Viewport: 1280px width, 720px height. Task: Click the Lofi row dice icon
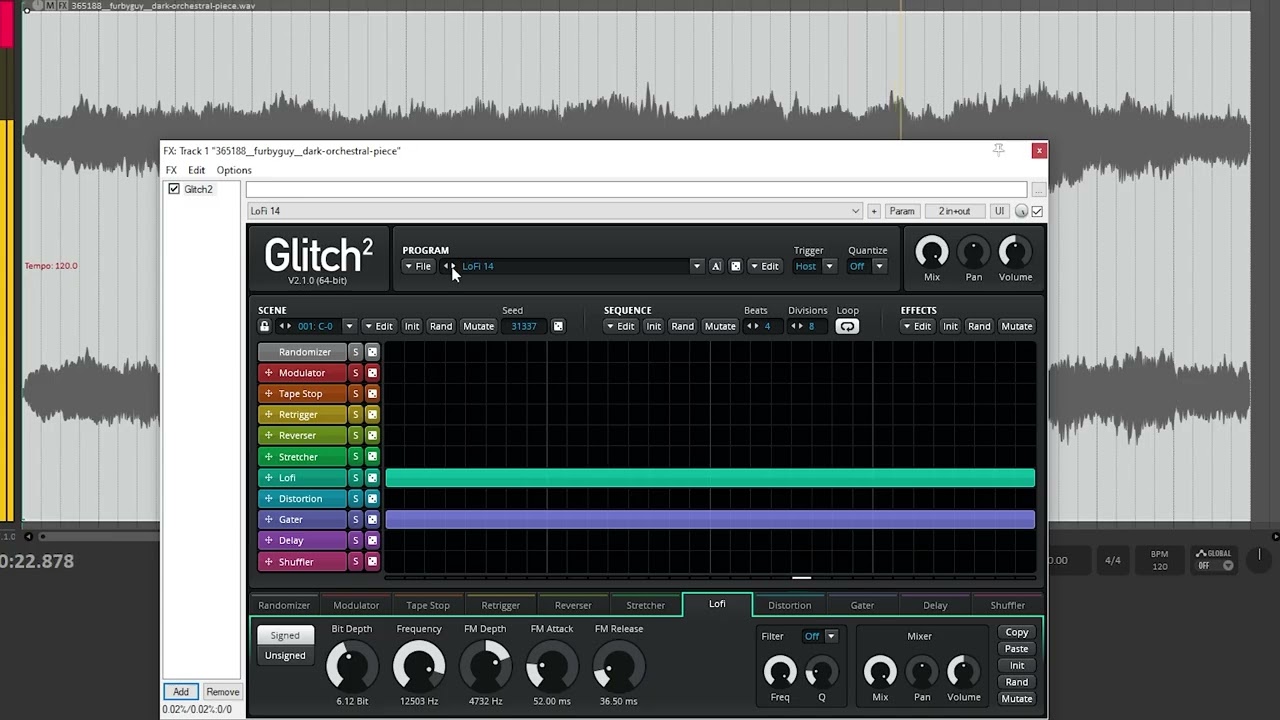click(372, 478)
